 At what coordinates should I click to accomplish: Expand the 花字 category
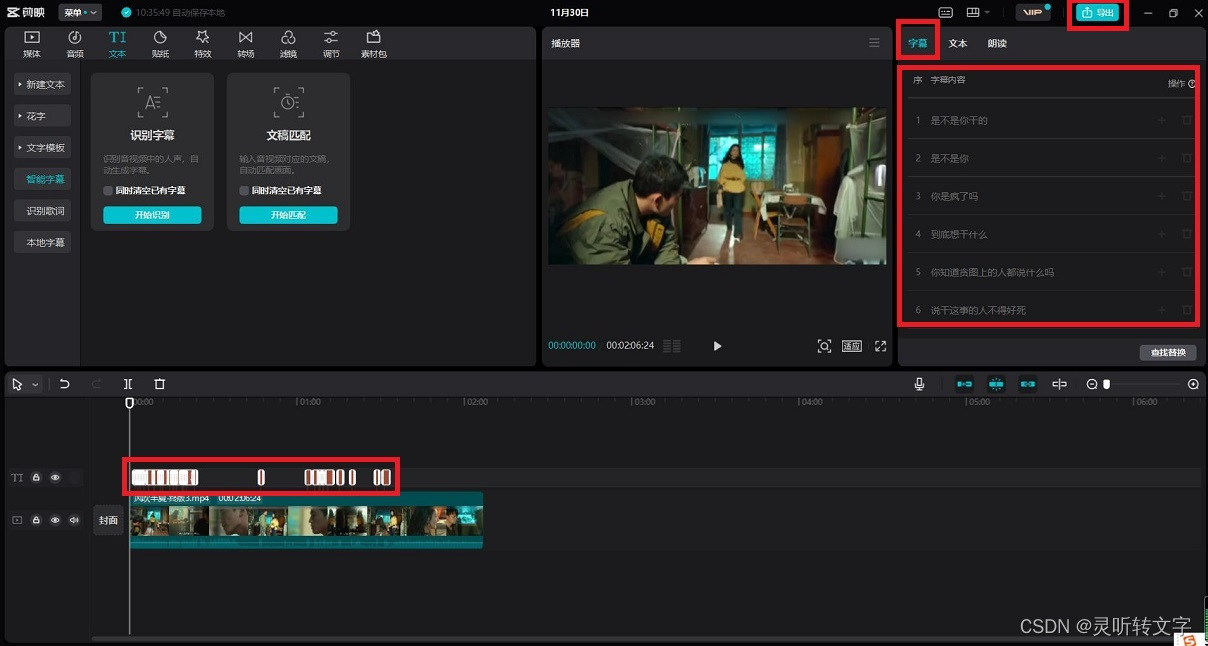point(41,116)
